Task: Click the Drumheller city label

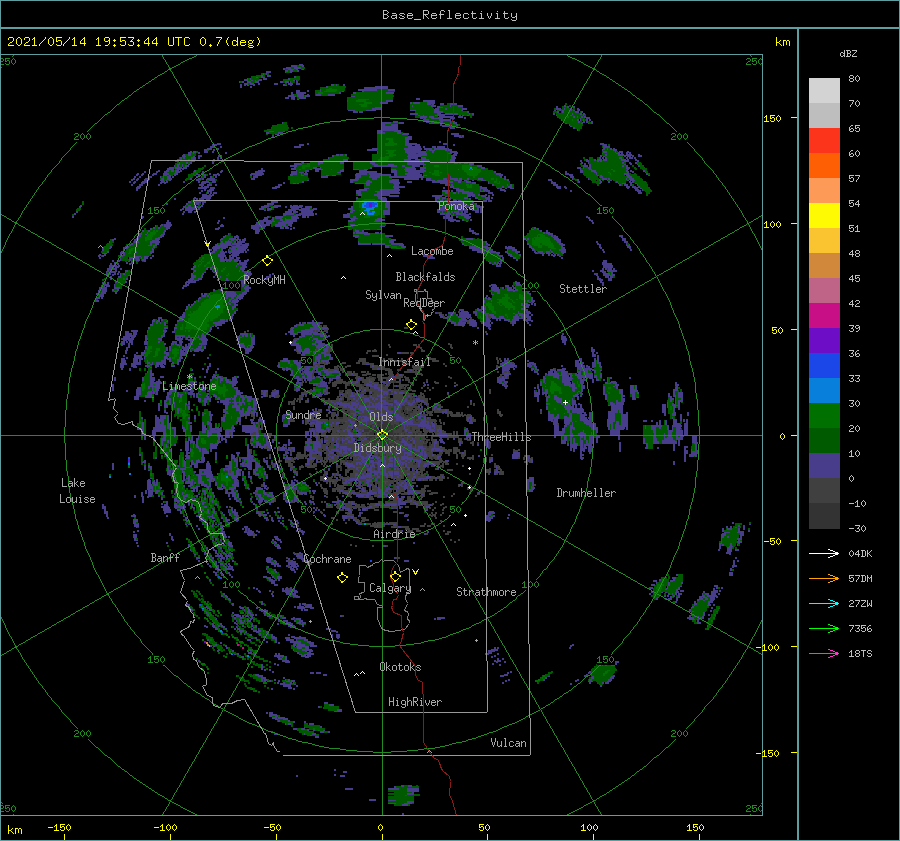Action: coord(586,493)
